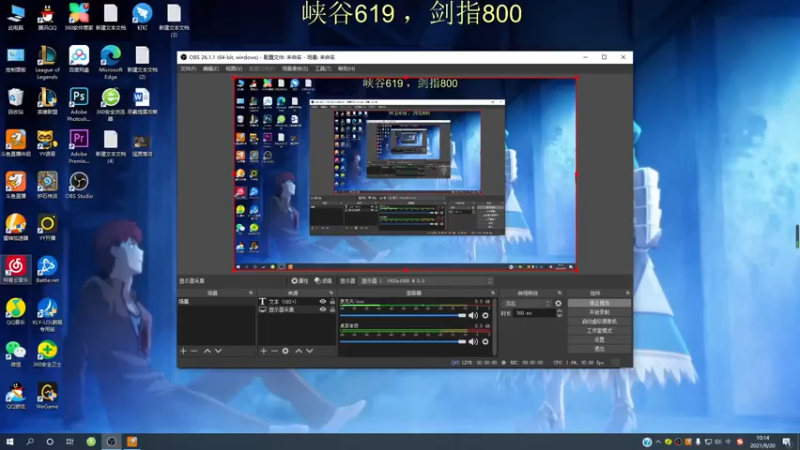Open the transition properties gear beside 淡出
This screenshot has width=800, height=450.
[x=558, y=303]
